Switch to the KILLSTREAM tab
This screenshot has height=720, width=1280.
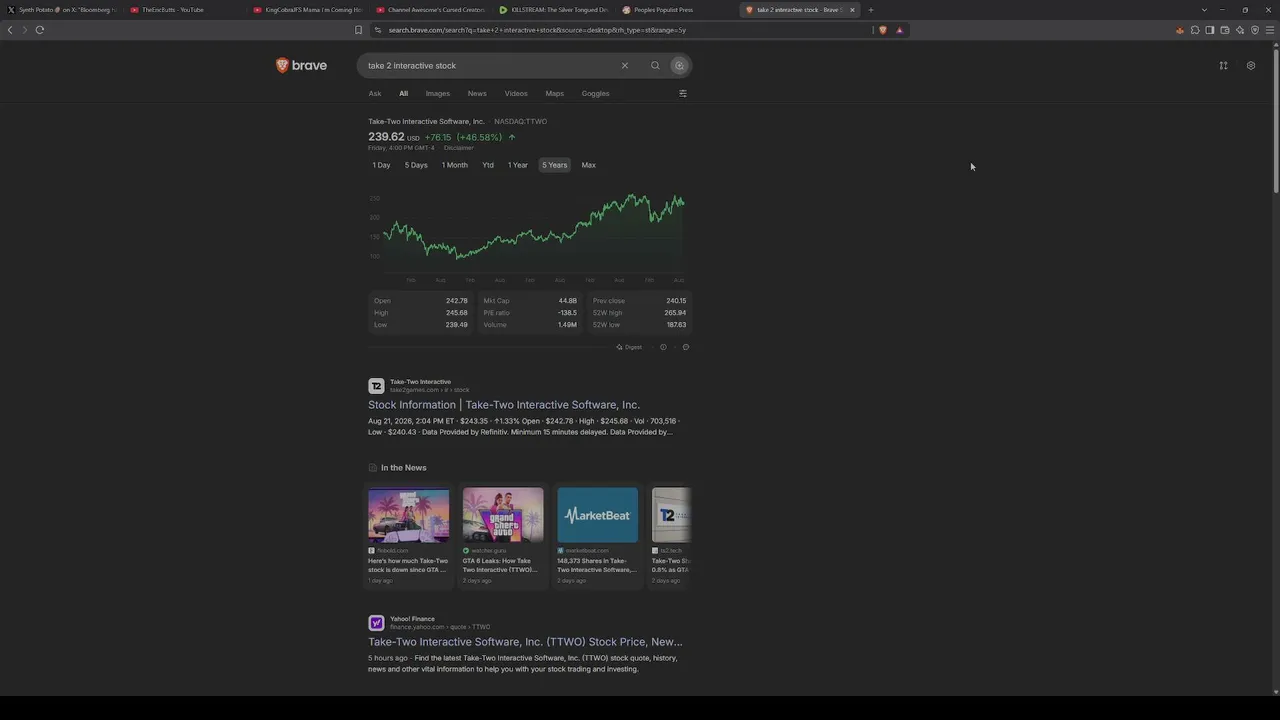click(553, 10)
